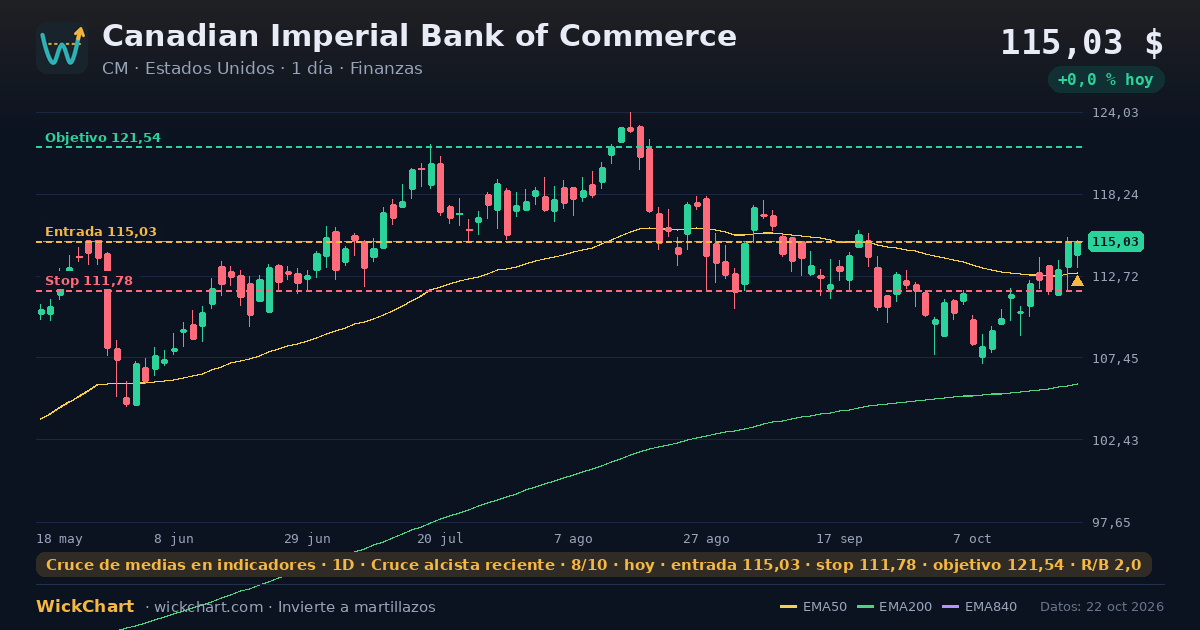Viewport: 1200px width, 630px height.
Task: Click the WickChart logo icon
Action: coord(62,48)
